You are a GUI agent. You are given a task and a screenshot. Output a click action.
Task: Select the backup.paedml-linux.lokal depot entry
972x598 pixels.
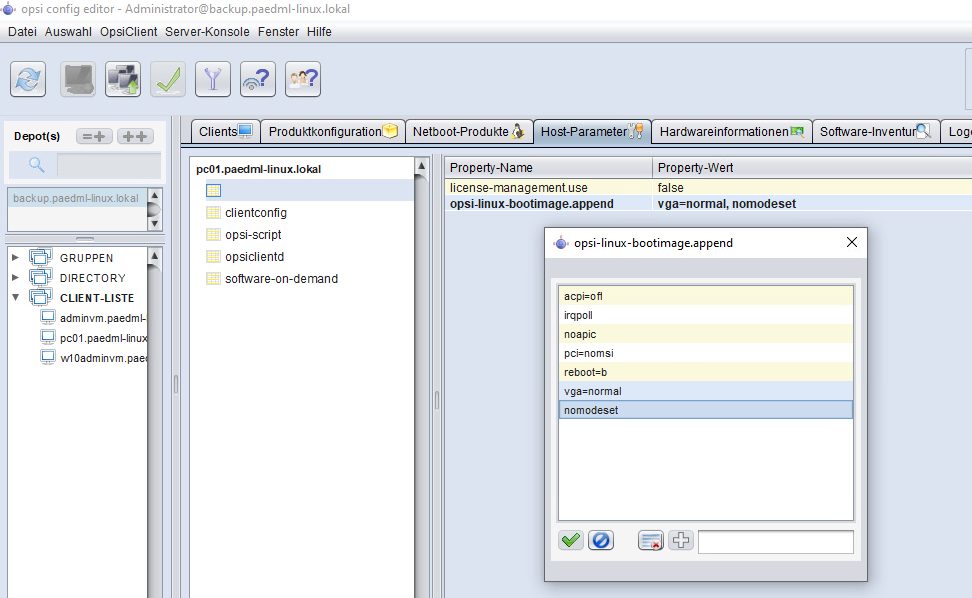pyautogui.click(x=77, y=198)
